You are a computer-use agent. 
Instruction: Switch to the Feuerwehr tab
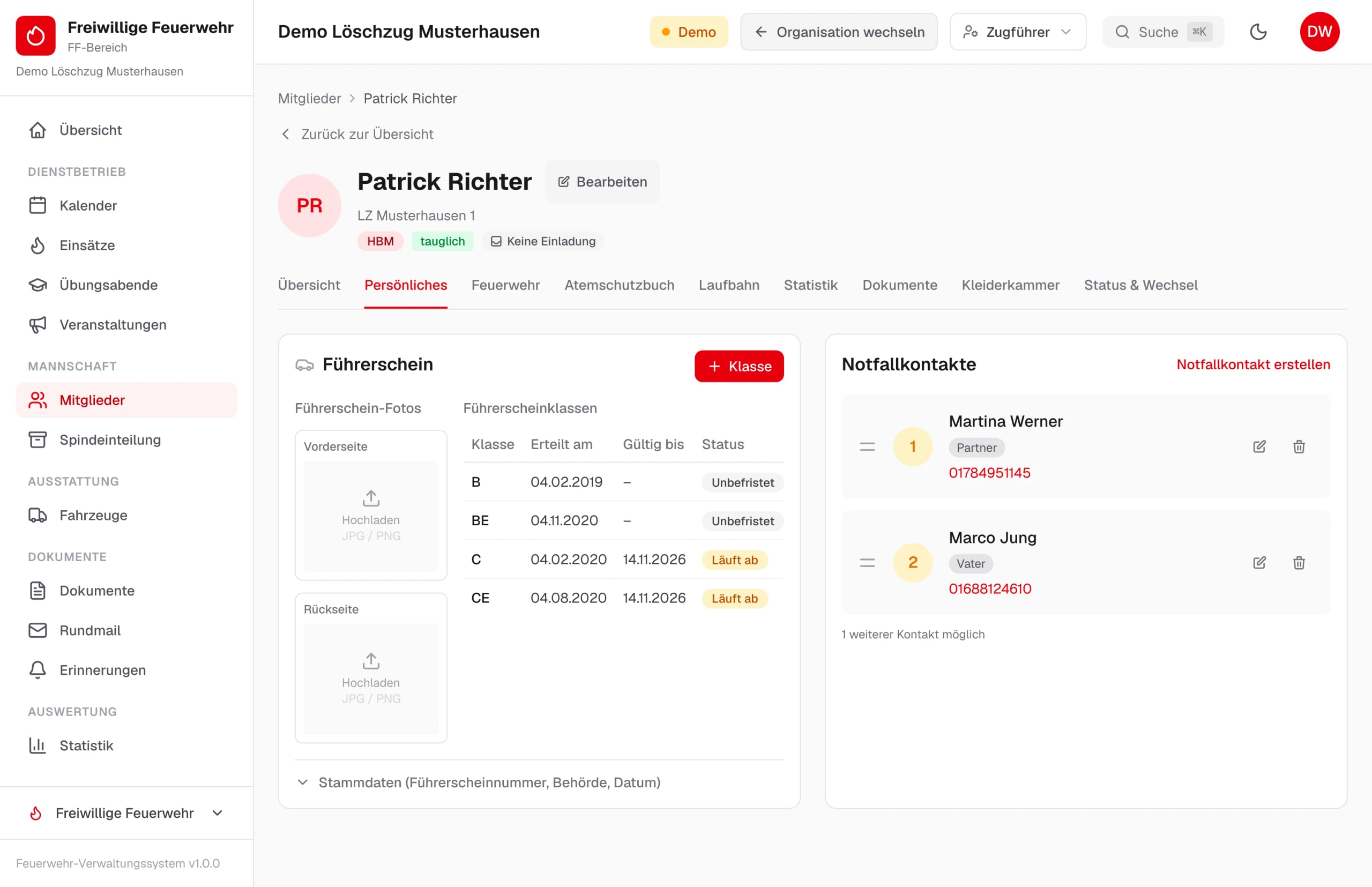tap(505, 285)
